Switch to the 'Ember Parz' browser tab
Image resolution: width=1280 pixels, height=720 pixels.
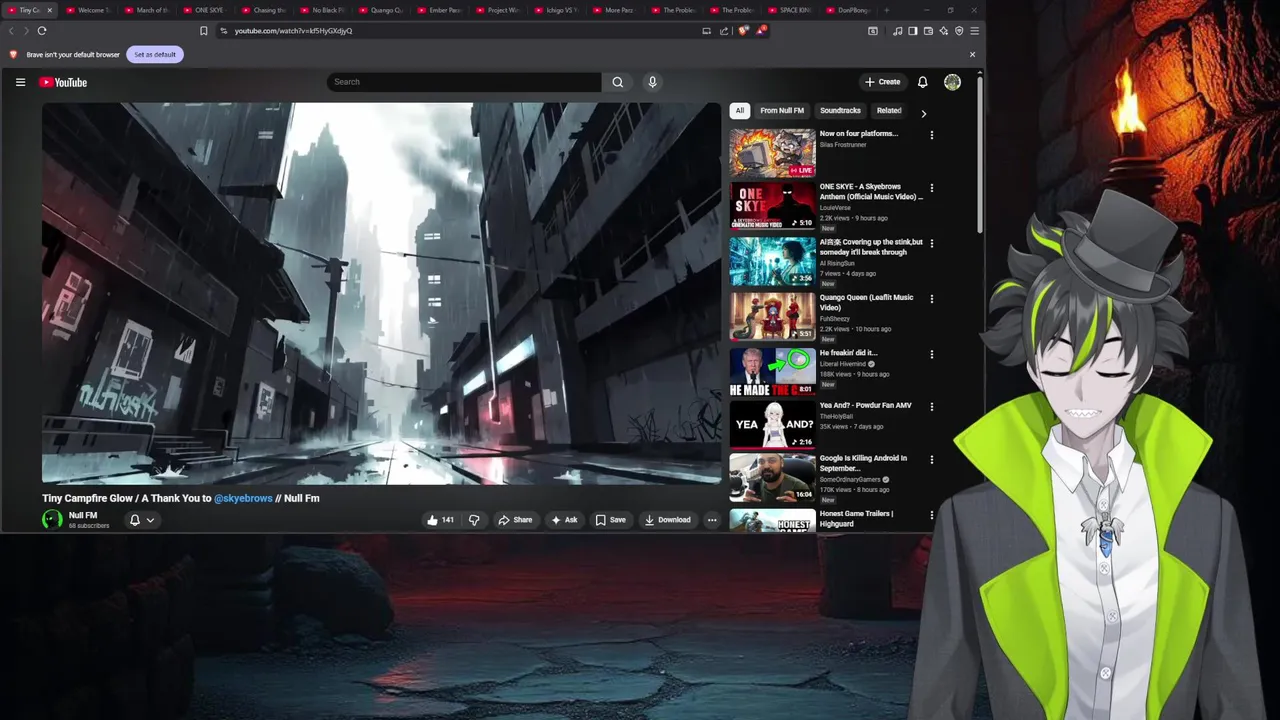[x=440, y=10]
